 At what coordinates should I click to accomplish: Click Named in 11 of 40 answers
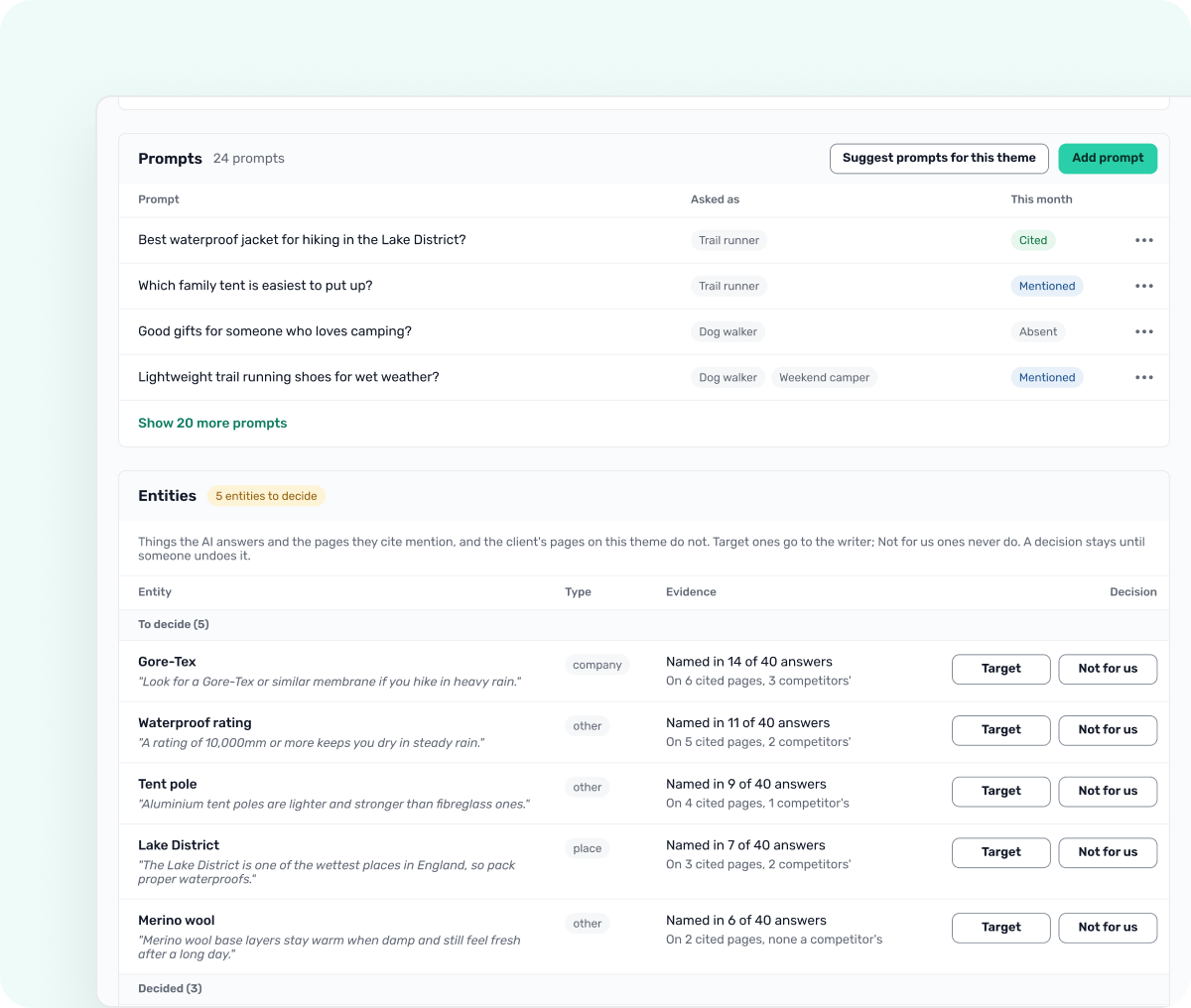747,723
